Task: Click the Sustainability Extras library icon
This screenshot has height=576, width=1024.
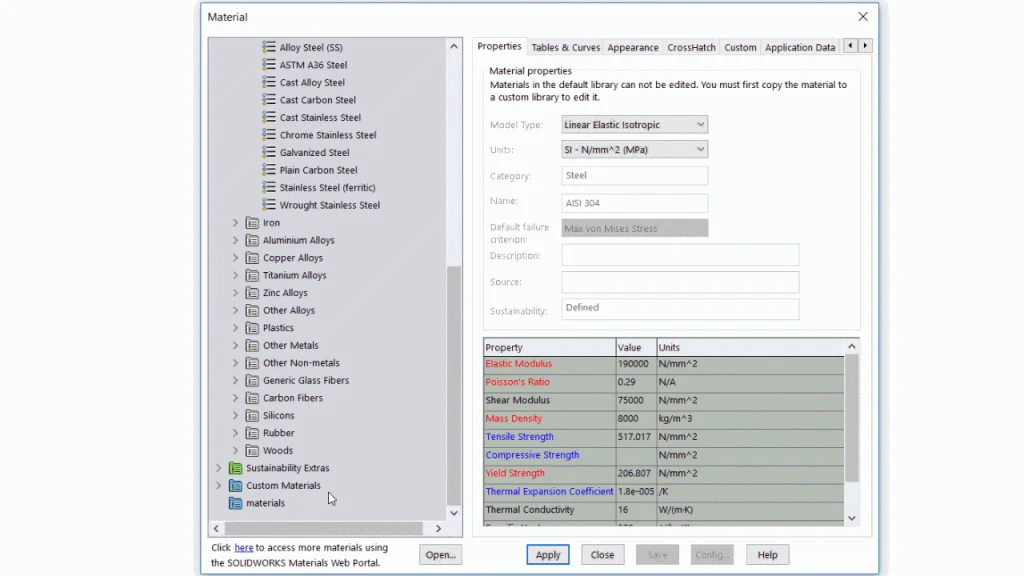Action: pyautogui.click(x=236, y=468)
